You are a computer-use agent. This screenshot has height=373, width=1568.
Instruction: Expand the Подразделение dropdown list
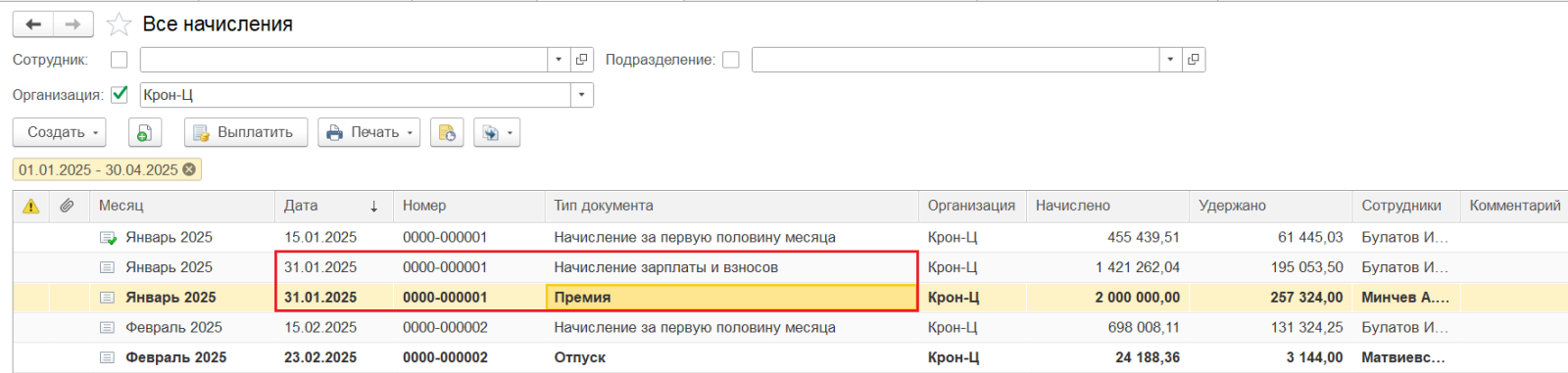(x=1170, y=60)
